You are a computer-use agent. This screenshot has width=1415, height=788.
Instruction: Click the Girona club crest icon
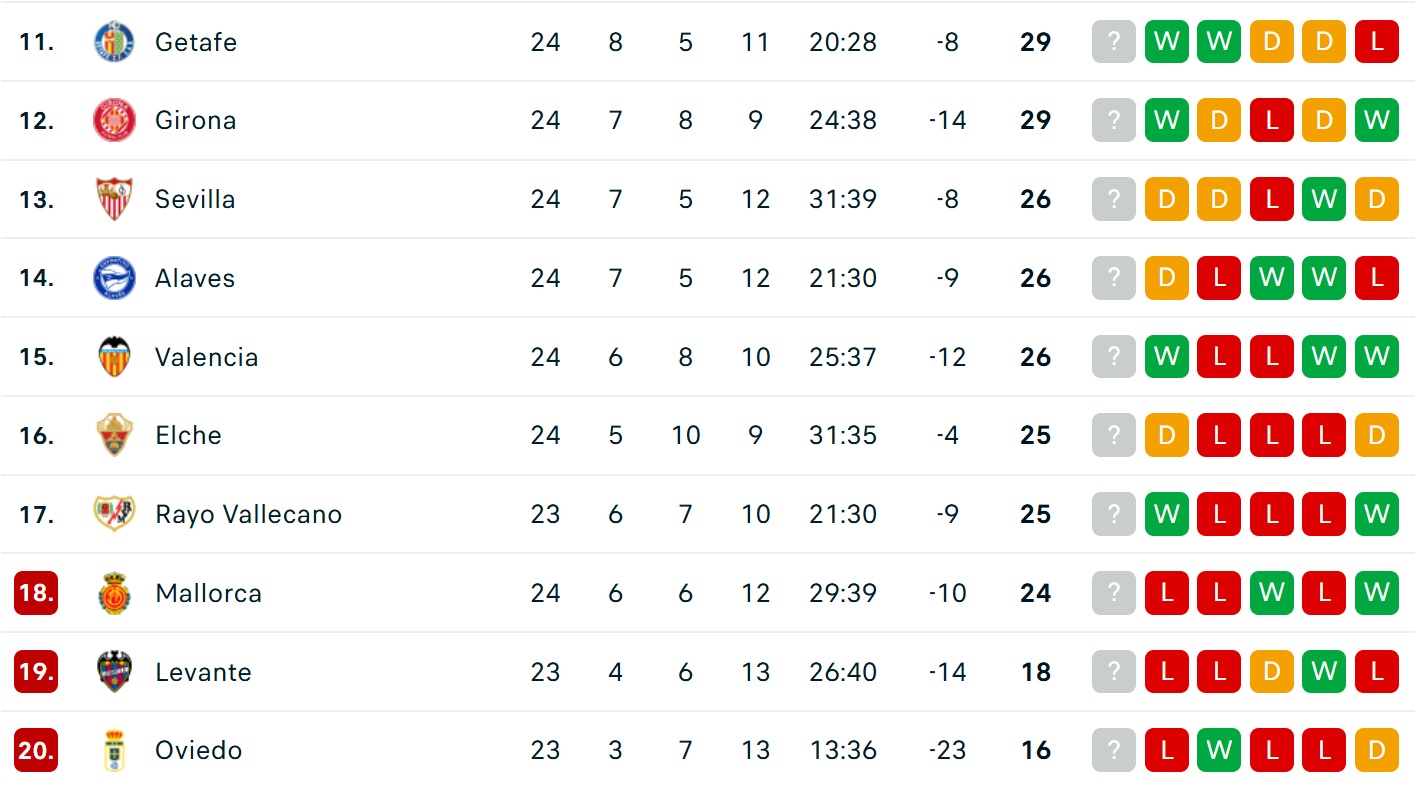[114, 120]
